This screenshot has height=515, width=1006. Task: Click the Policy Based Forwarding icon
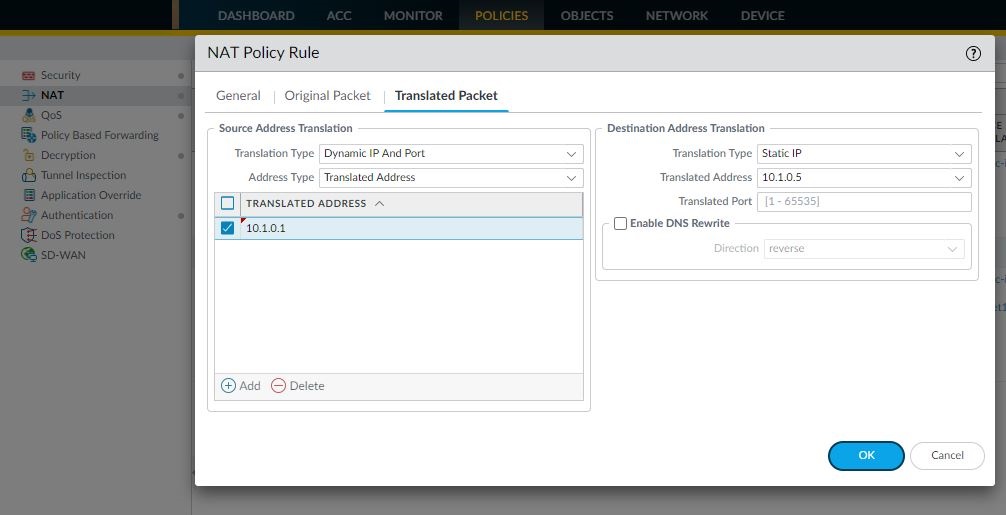(x=28, y=135)
